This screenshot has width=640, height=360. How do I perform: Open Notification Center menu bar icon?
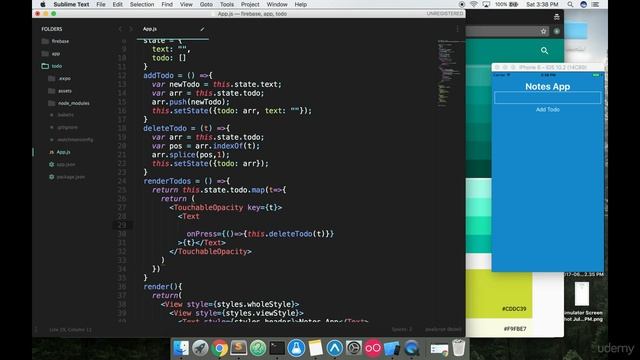tap(596, 4)
